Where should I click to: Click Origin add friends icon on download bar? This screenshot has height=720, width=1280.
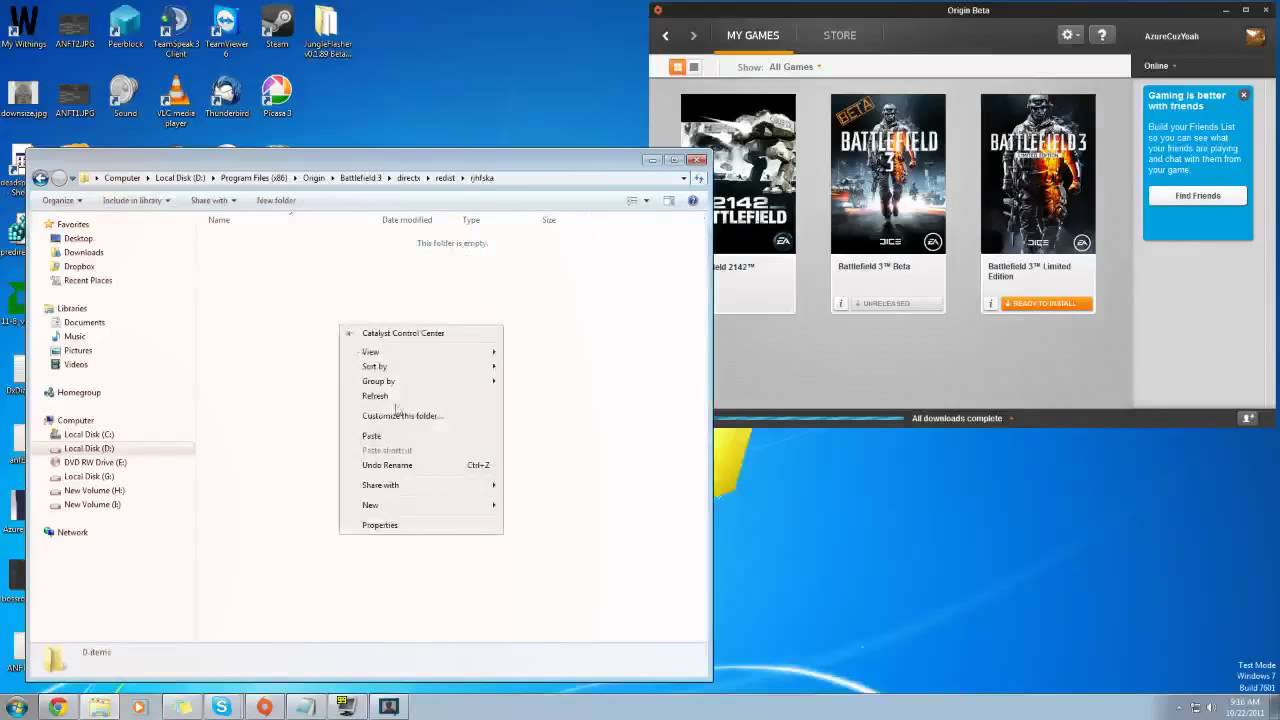tap(1248, 418)
